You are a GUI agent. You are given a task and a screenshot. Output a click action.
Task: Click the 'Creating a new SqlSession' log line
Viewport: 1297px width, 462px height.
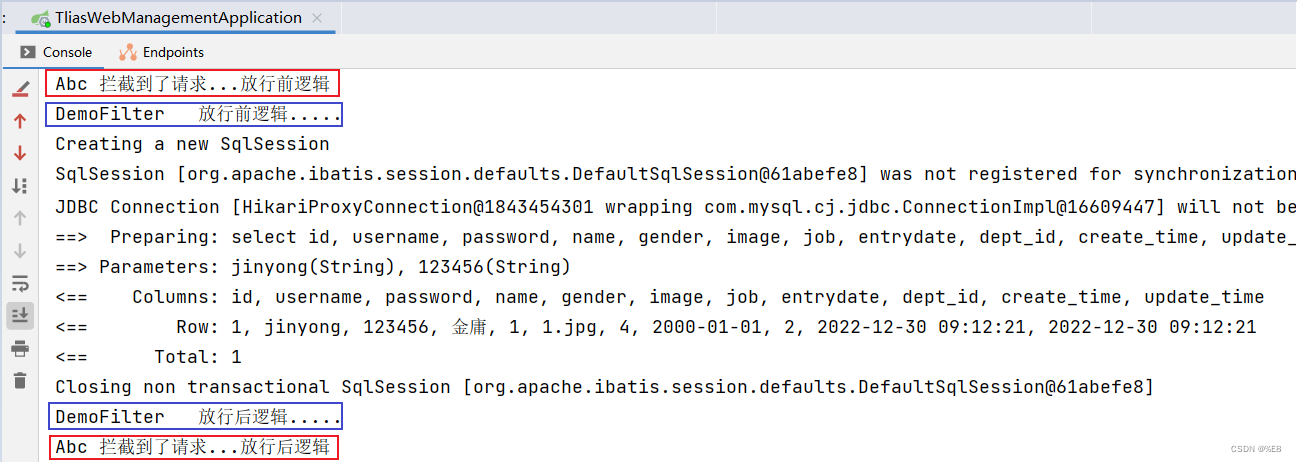(192, 144)
